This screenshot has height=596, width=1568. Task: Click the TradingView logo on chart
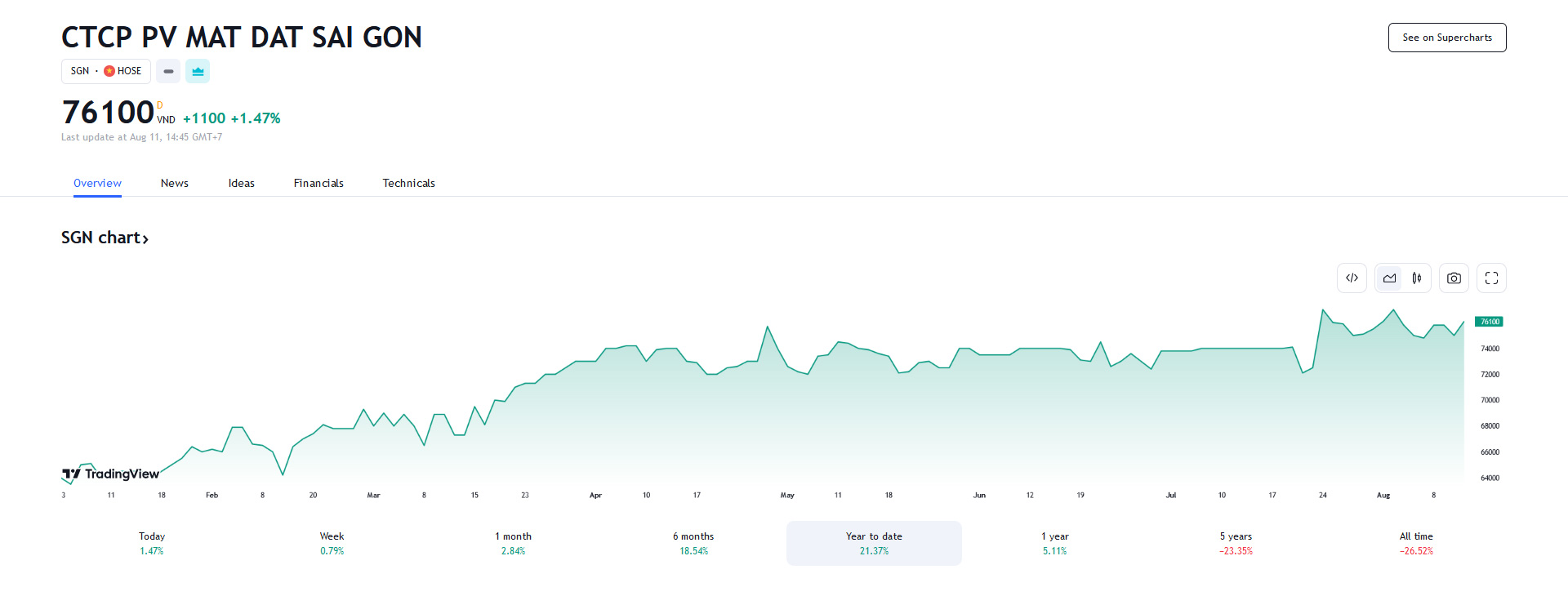click(x=111, y=474)
